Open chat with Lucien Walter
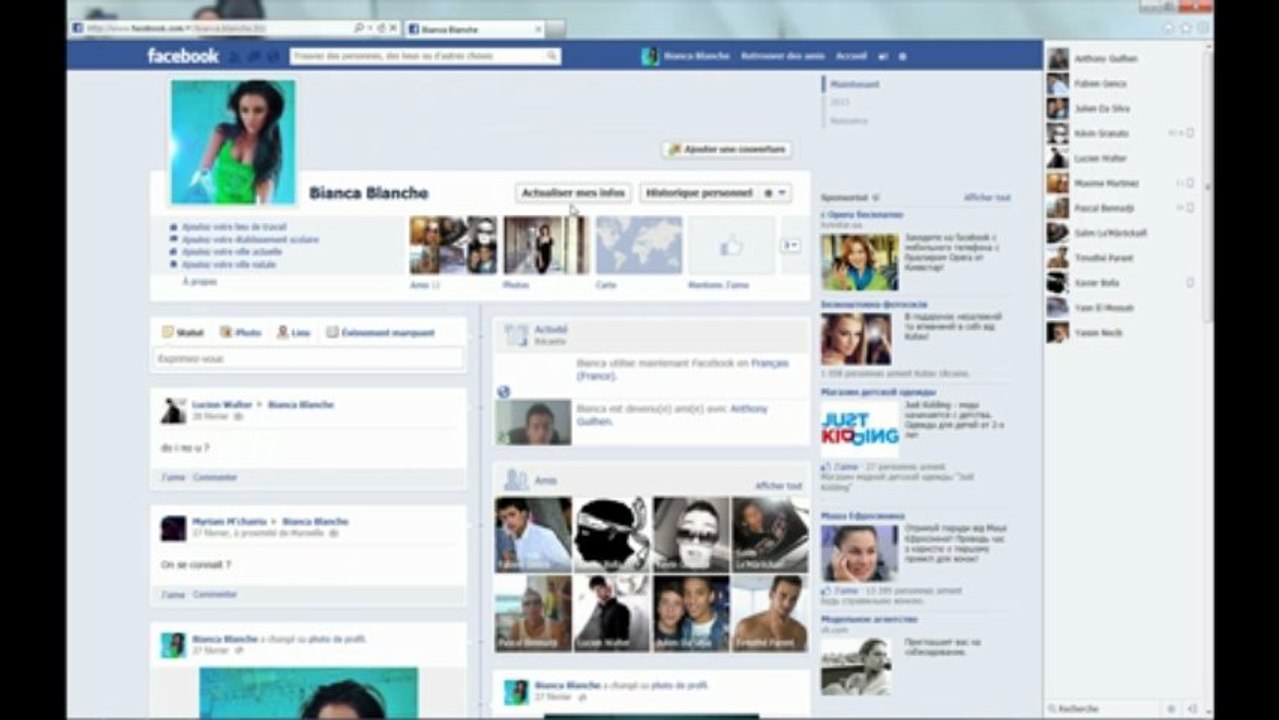 1120,158
